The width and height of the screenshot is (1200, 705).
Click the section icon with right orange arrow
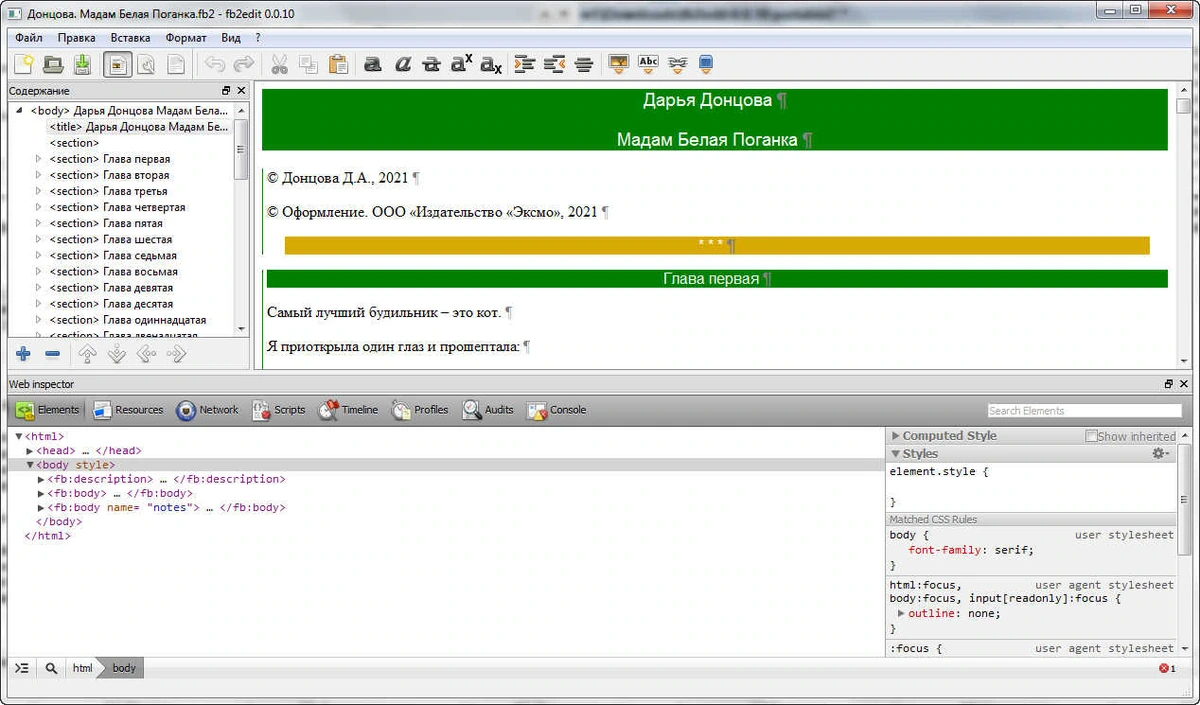click(525, 64)
